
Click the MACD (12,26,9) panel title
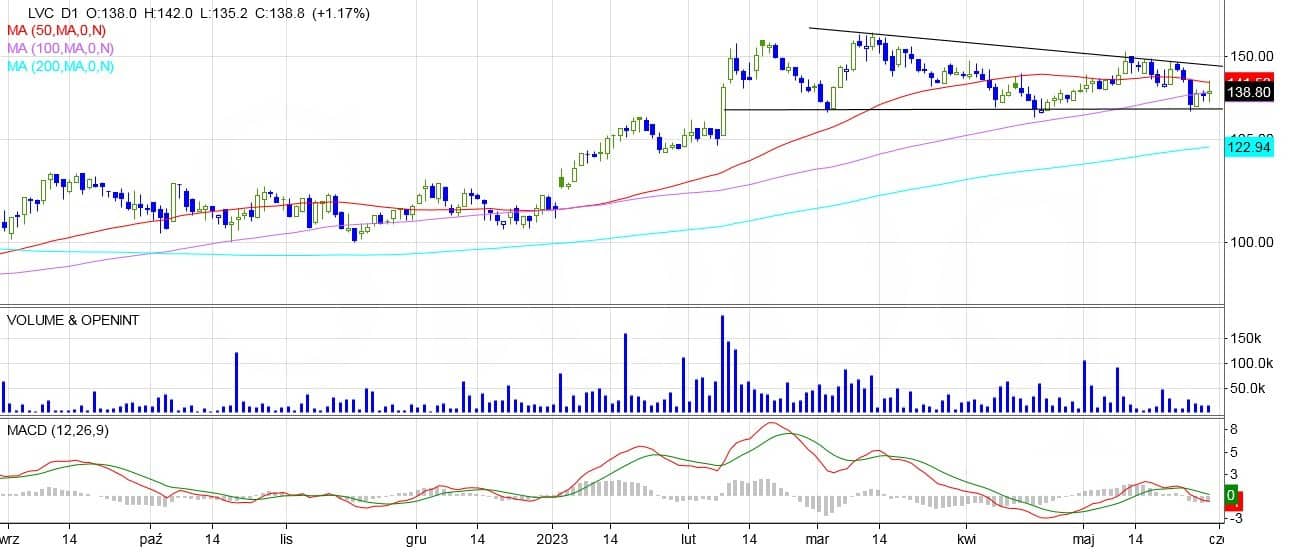(x=57, y=429)
